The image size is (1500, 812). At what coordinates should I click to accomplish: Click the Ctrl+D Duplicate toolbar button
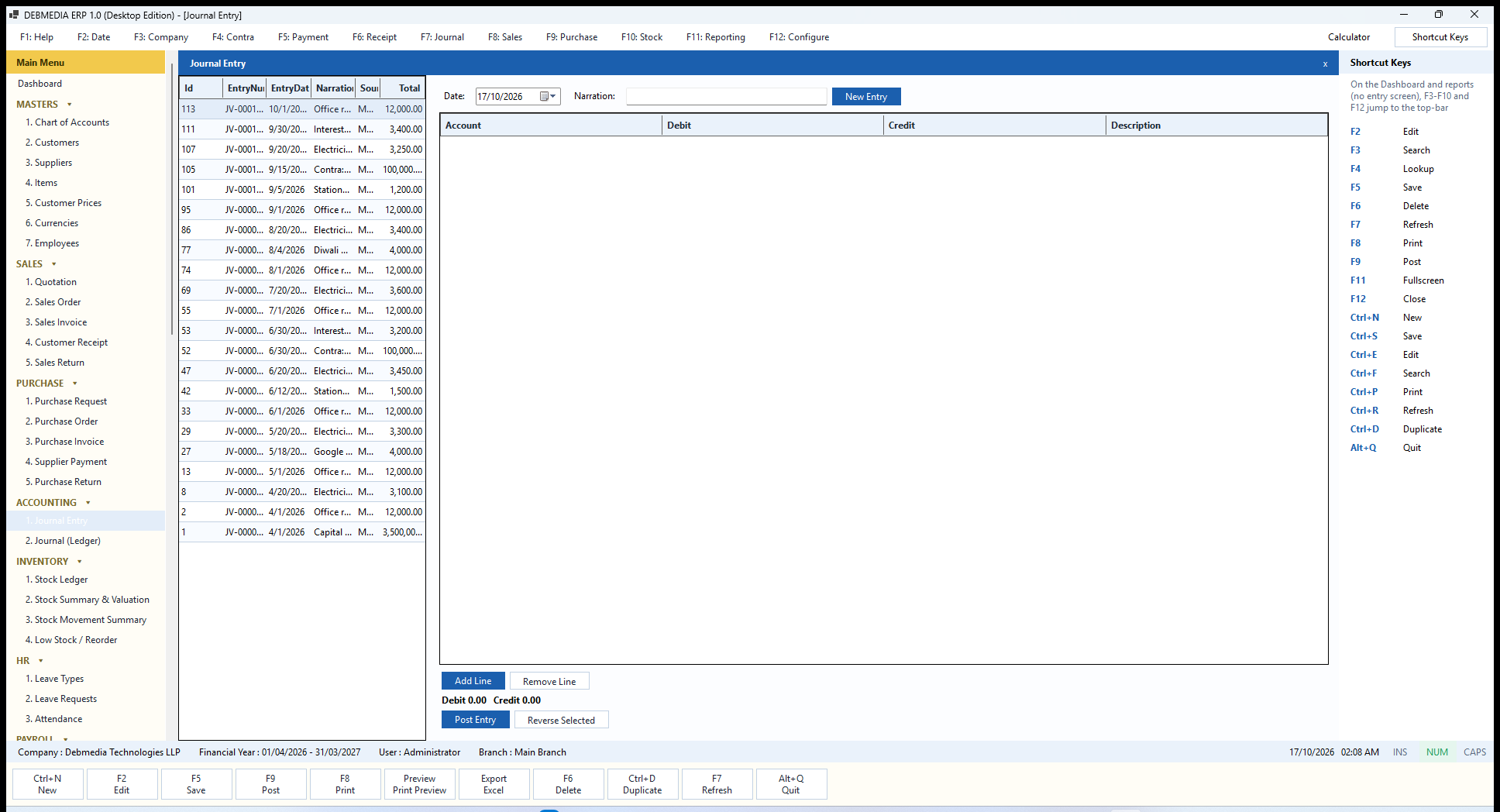642,784
